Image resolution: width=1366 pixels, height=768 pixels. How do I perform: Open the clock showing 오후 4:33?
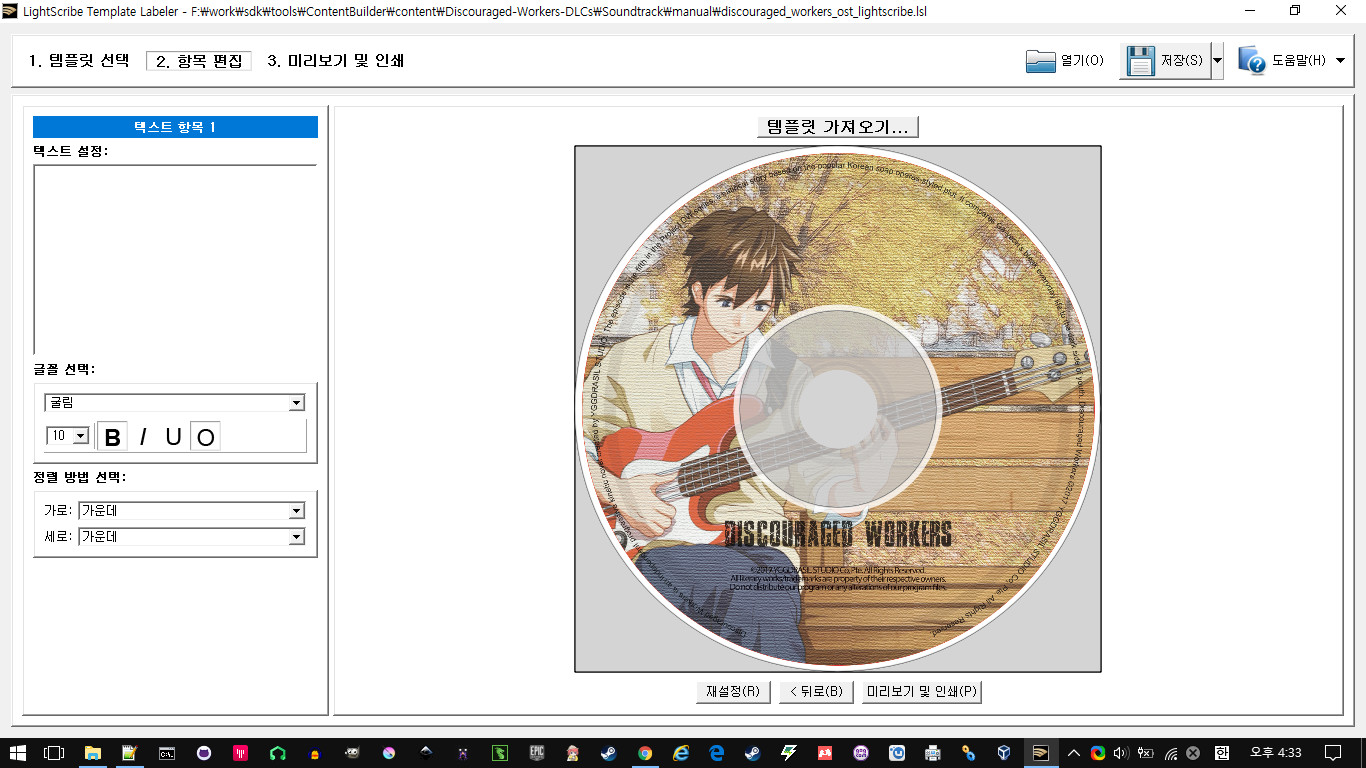(1276, 752)
